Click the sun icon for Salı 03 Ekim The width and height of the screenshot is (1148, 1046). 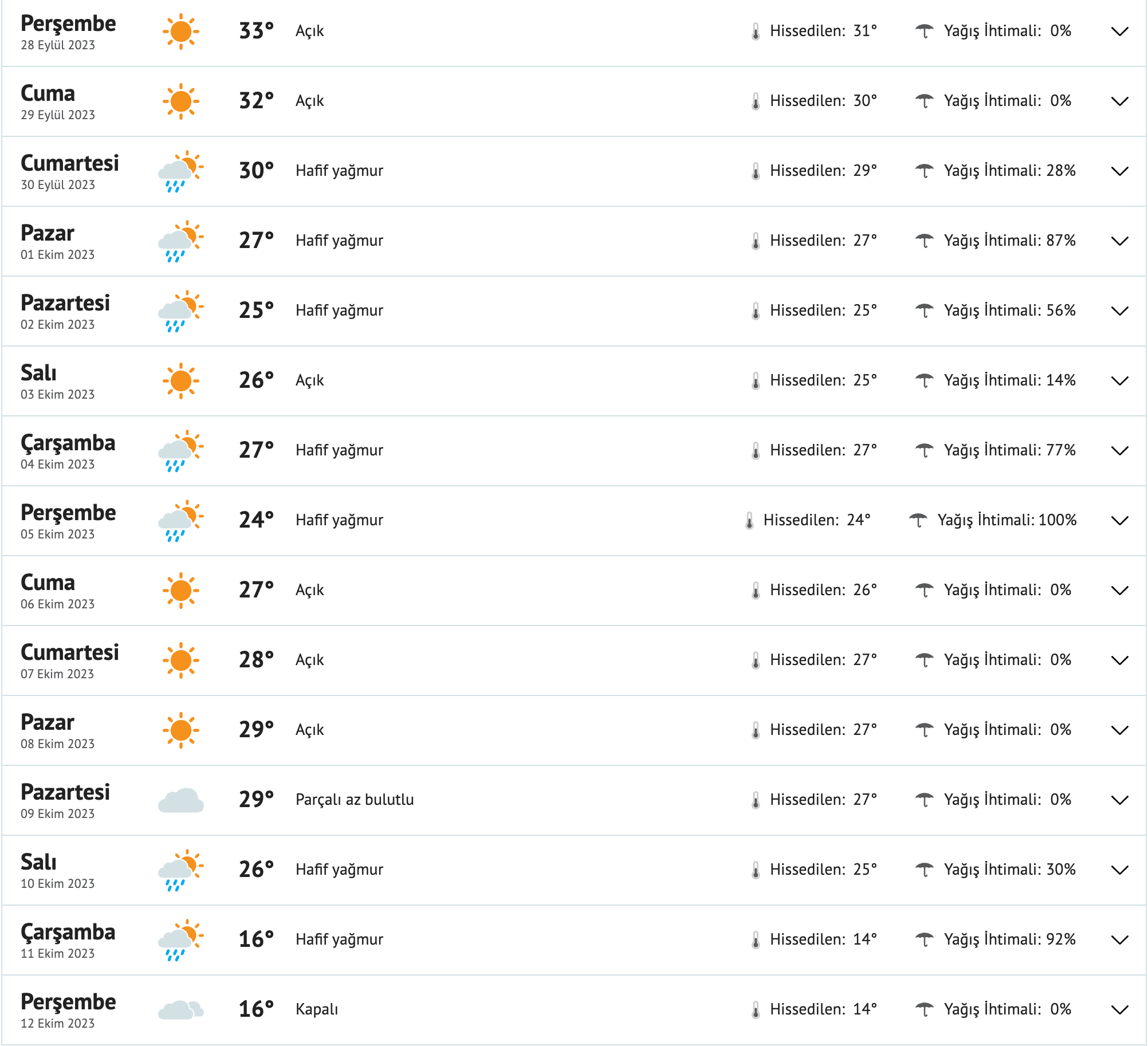181,379
